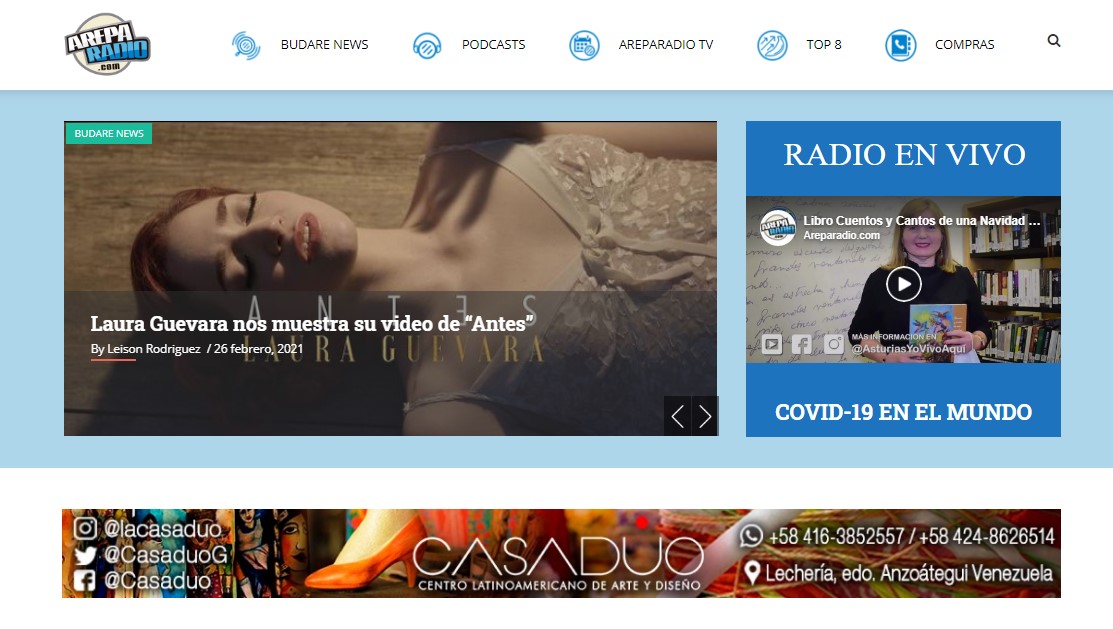Click the Areparadio channel avatar in video

[778, 227]
